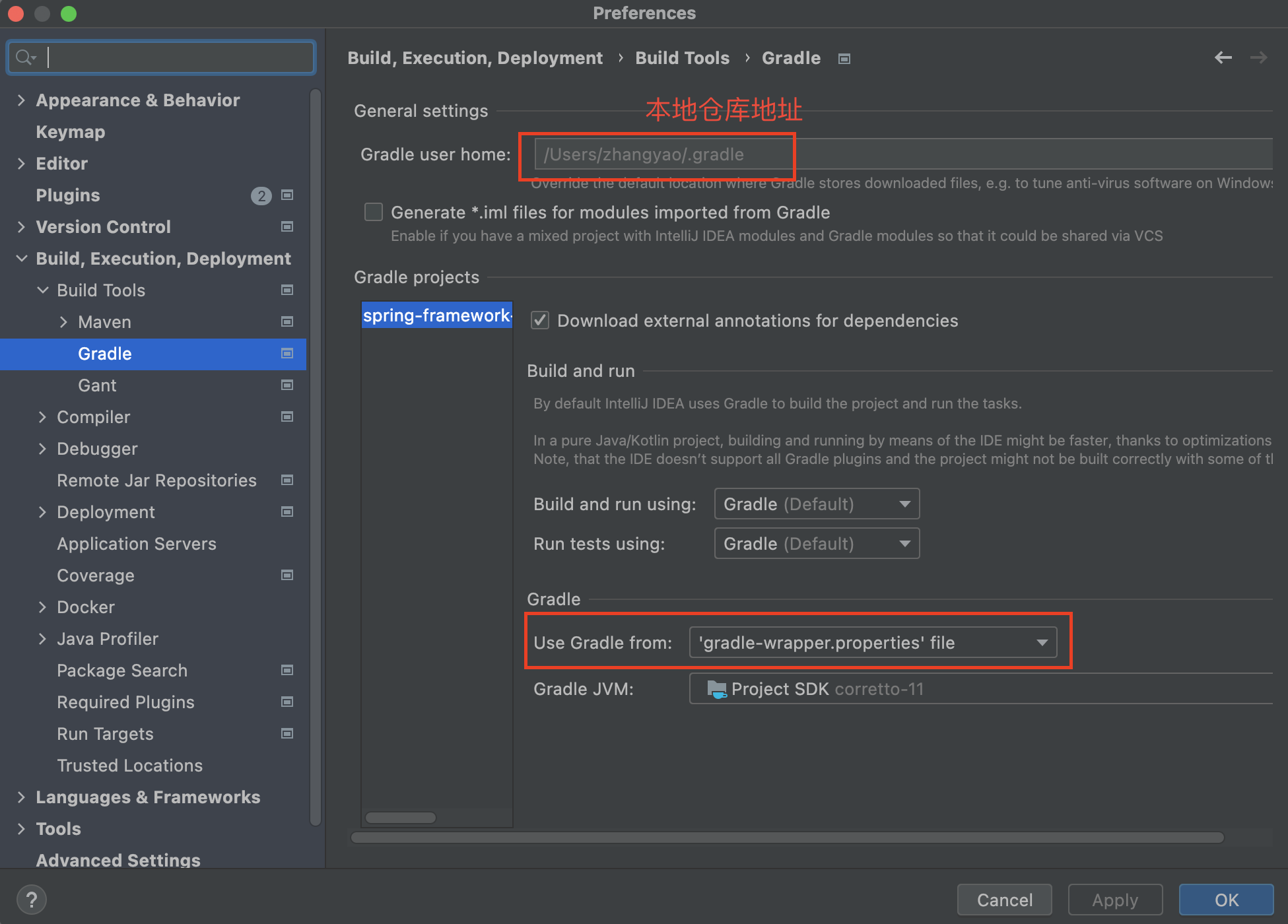Click the Apply button
1288x924 pixels.
click(1115, 900)
